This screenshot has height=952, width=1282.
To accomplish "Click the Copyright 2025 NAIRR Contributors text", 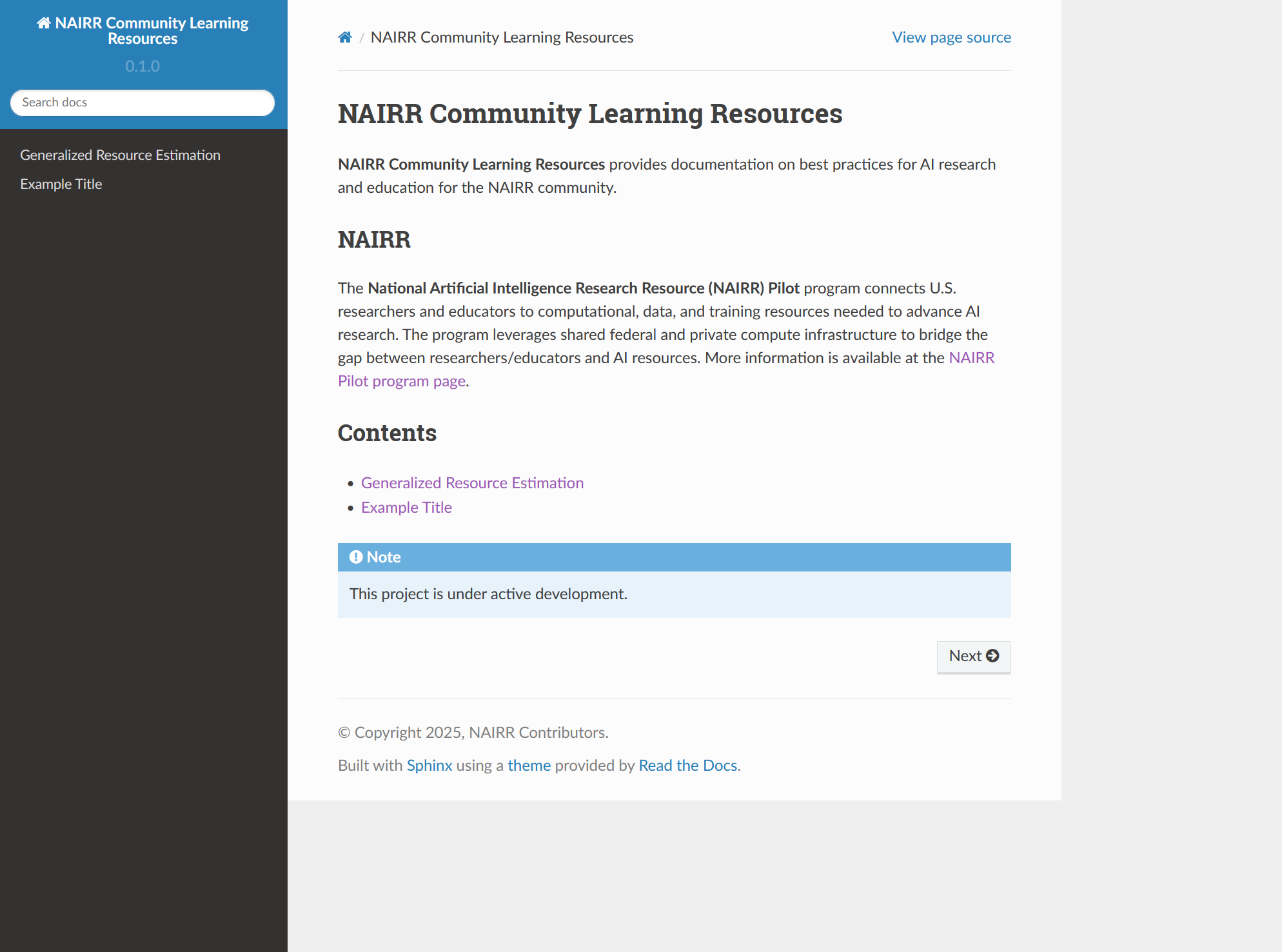I will coord(473,733).
